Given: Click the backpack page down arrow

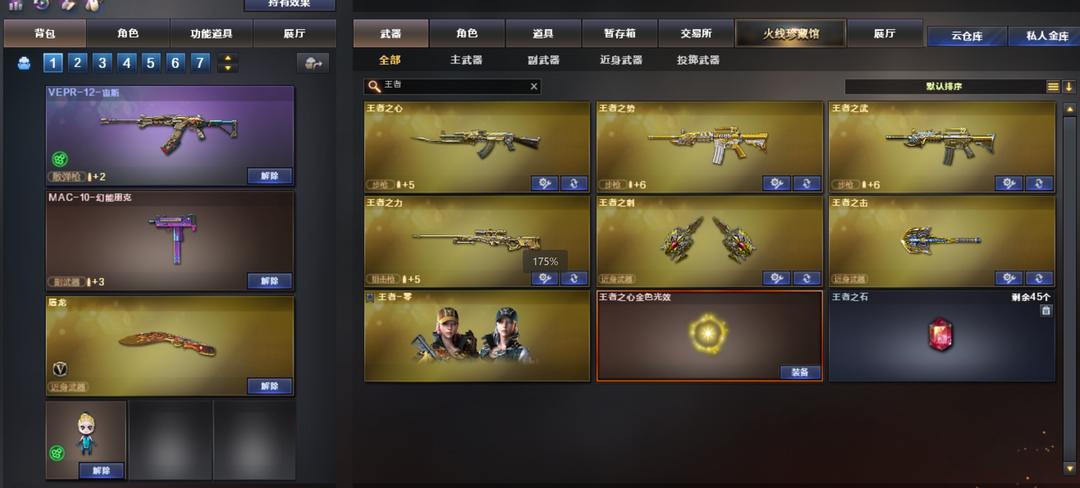Looking at the screenshot, I should (x=227, y=68).
